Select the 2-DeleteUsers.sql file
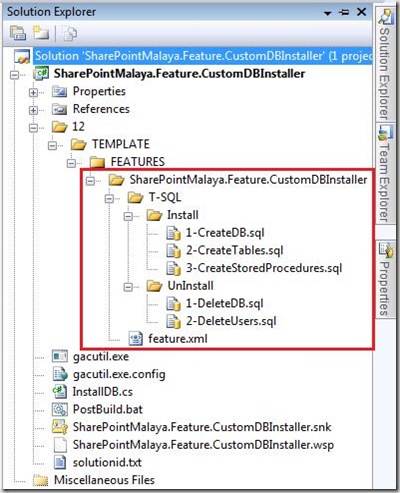The height and width of the screenshot is (493, 400). (x=231, y=321)
